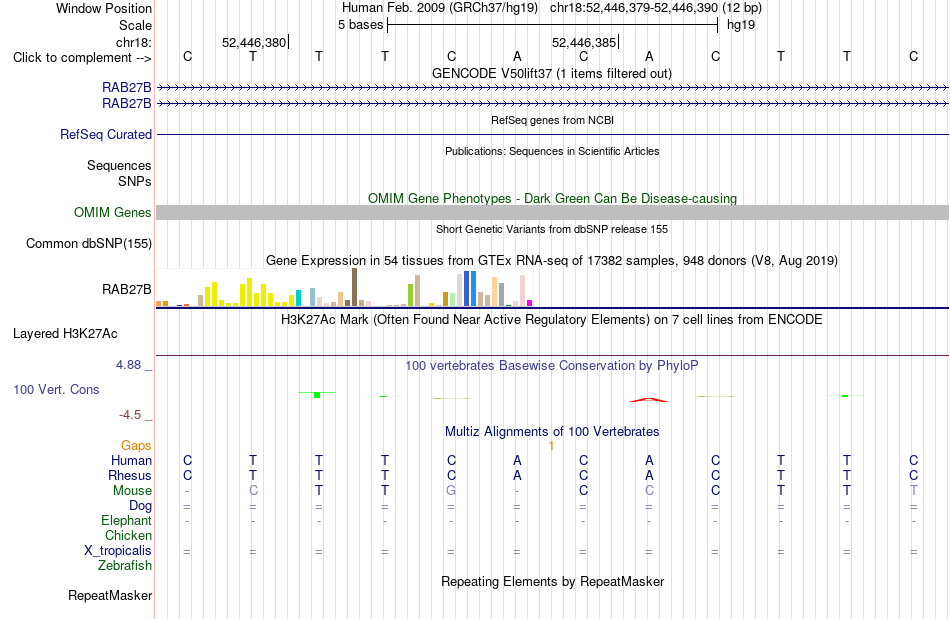950x619 pixels.
Task: Click the chr18:52,446,379-52,446,390 (12 bp) position text
Action: pyautogui.click(x=656, y=8)
